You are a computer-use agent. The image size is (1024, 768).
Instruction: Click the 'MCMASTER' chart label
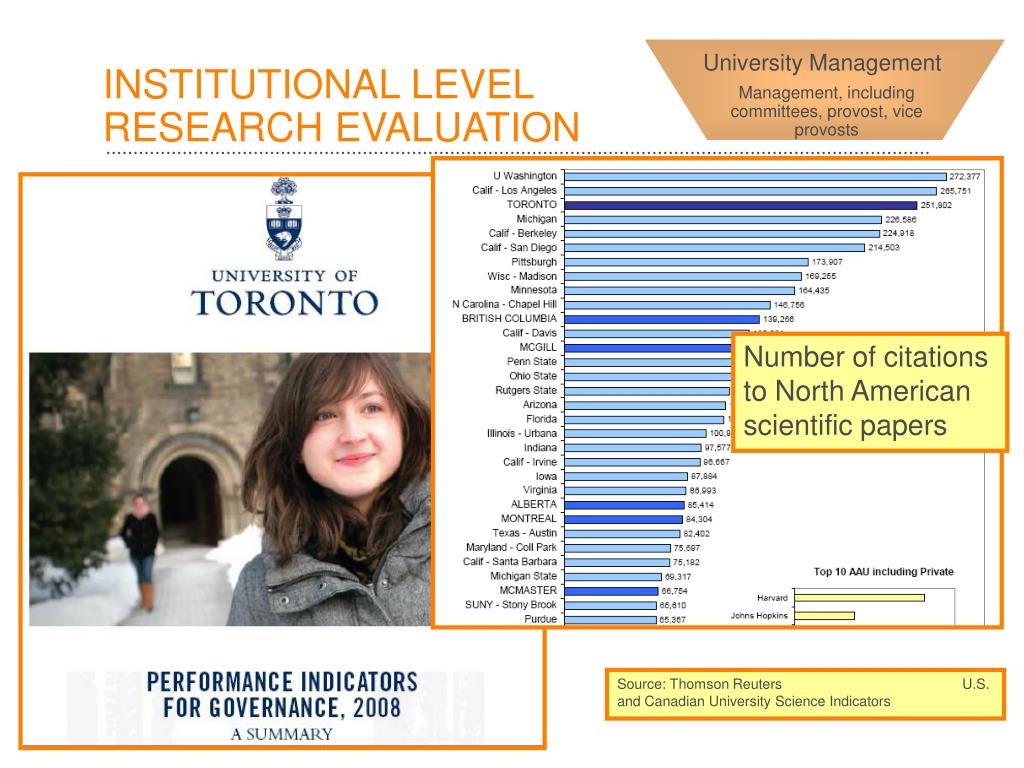(528, 590)
